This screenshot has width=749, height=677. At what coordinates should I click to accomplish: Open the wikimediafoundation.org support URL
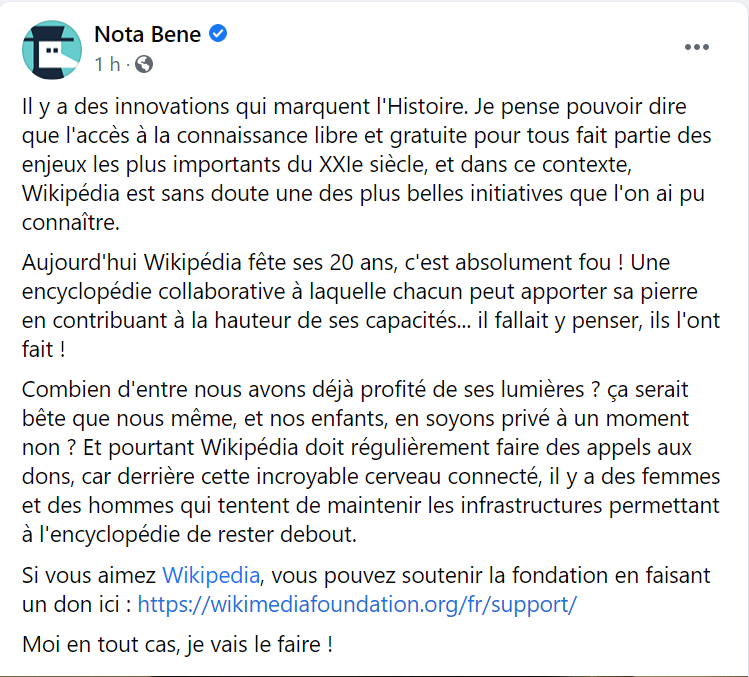(x=357, y=604)
